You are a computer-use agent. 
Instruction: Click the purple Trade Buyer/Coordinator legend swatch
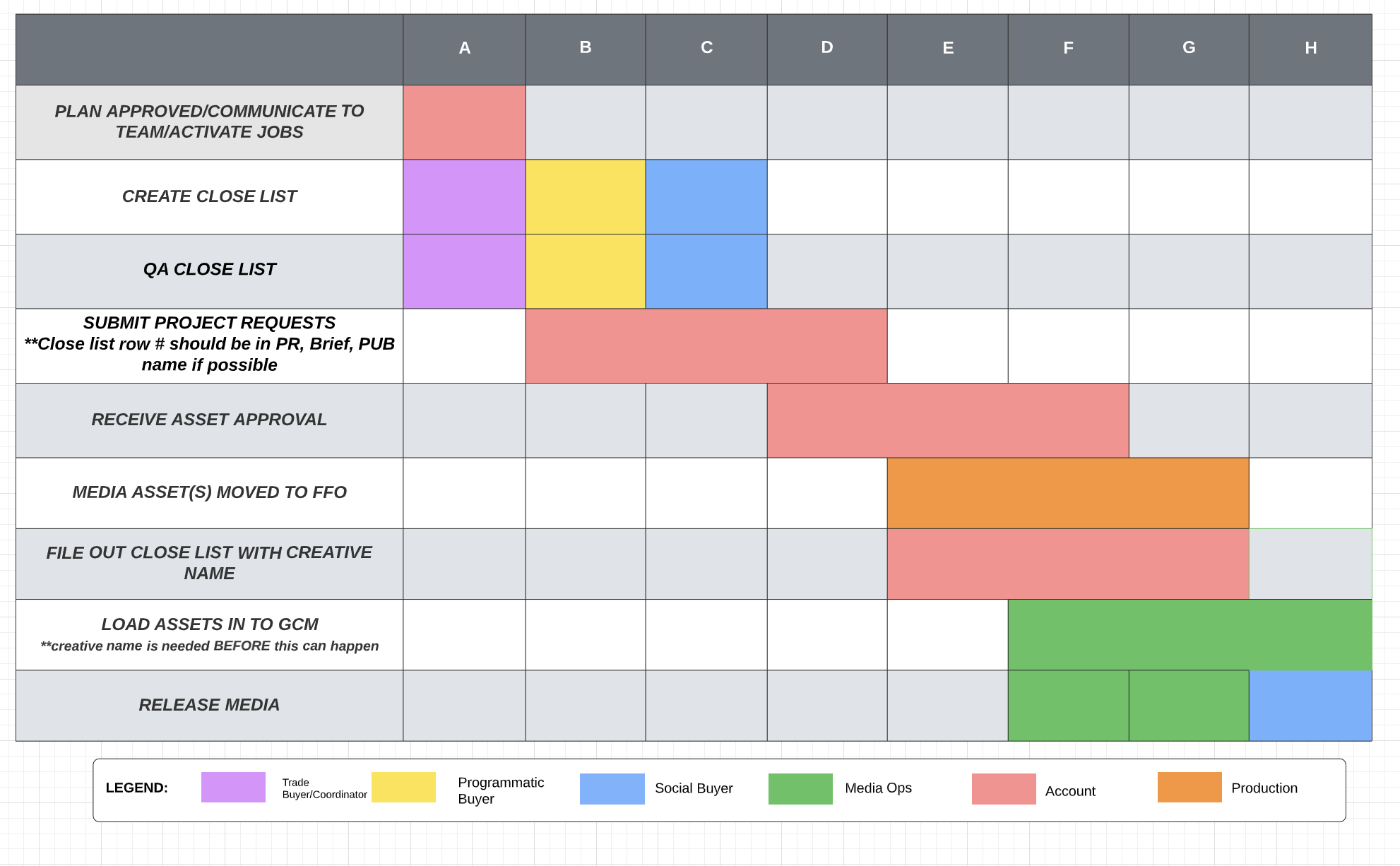[233, 787]
